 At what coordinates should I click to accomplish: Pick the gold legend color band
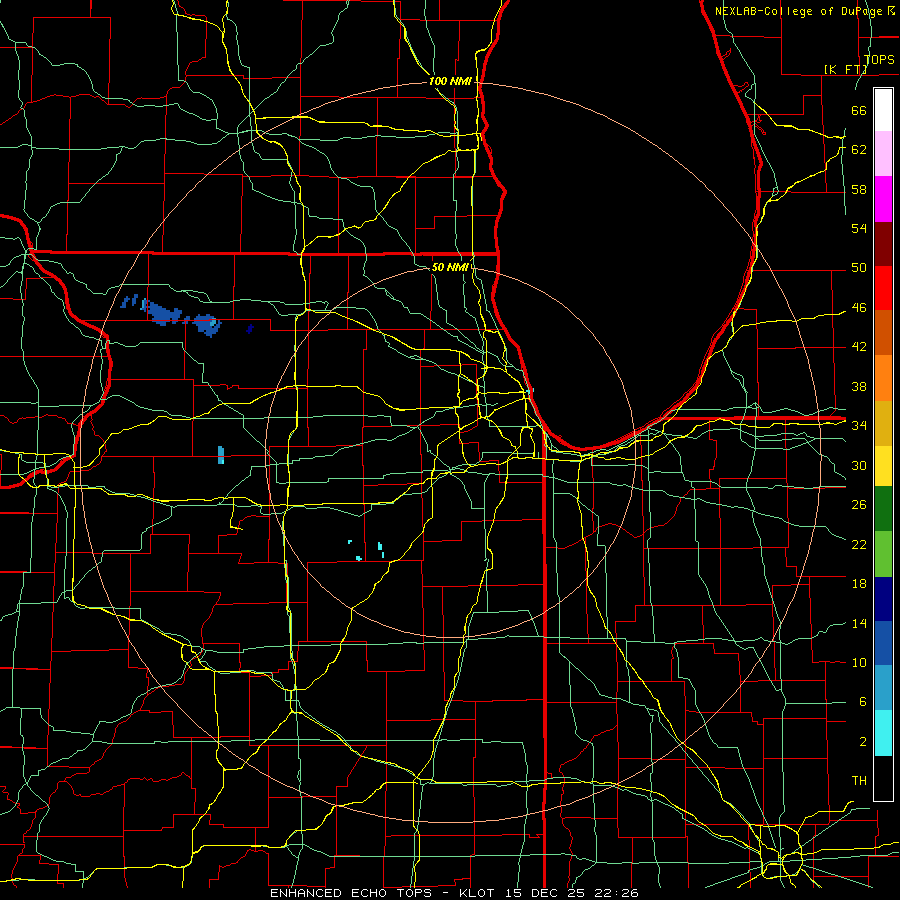pos(883,423)
